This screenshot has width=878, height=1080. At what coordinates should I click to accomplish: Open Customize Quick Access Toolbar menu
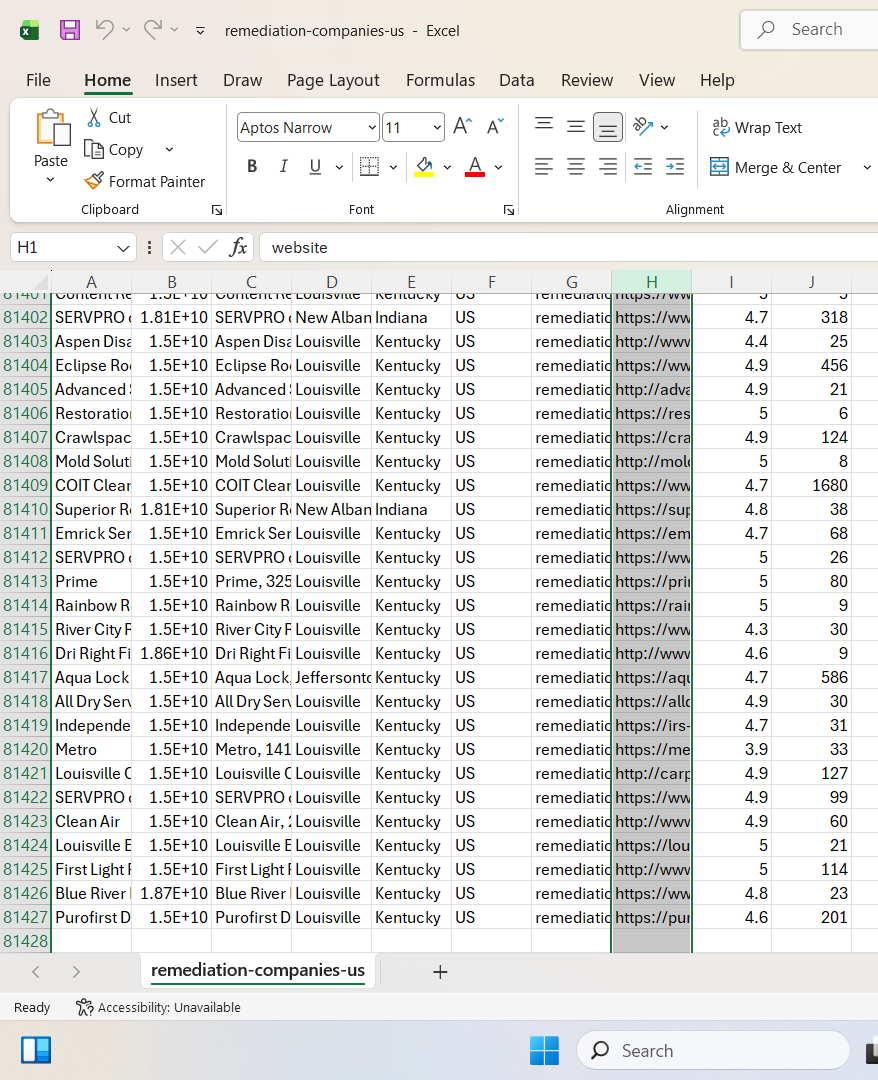click(x=200, y=31)
